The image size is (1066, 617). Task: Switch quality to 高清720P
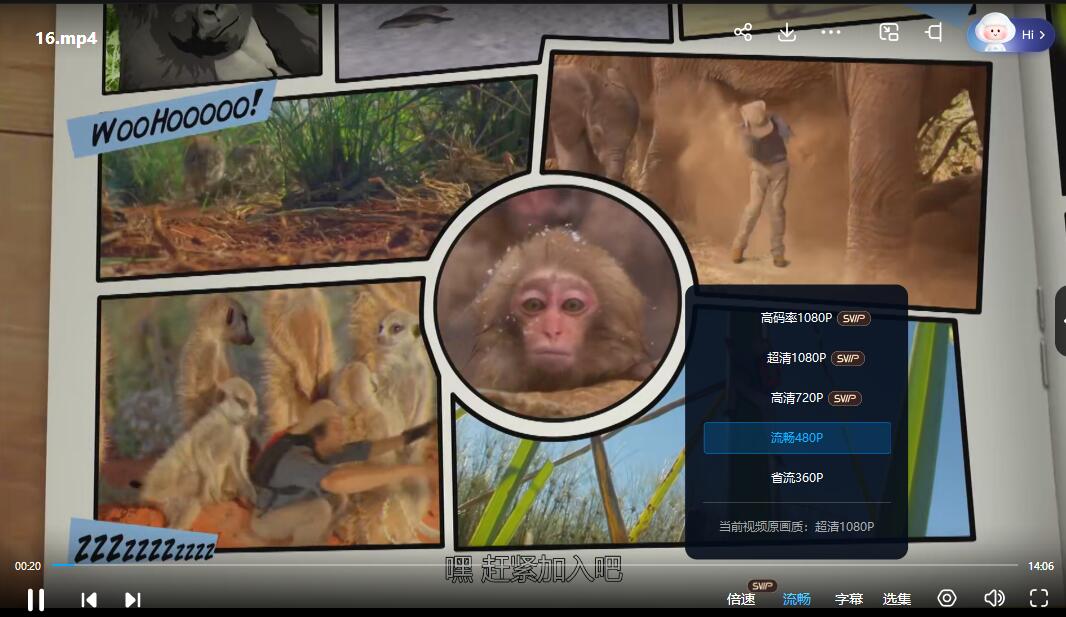coord(797,398)
